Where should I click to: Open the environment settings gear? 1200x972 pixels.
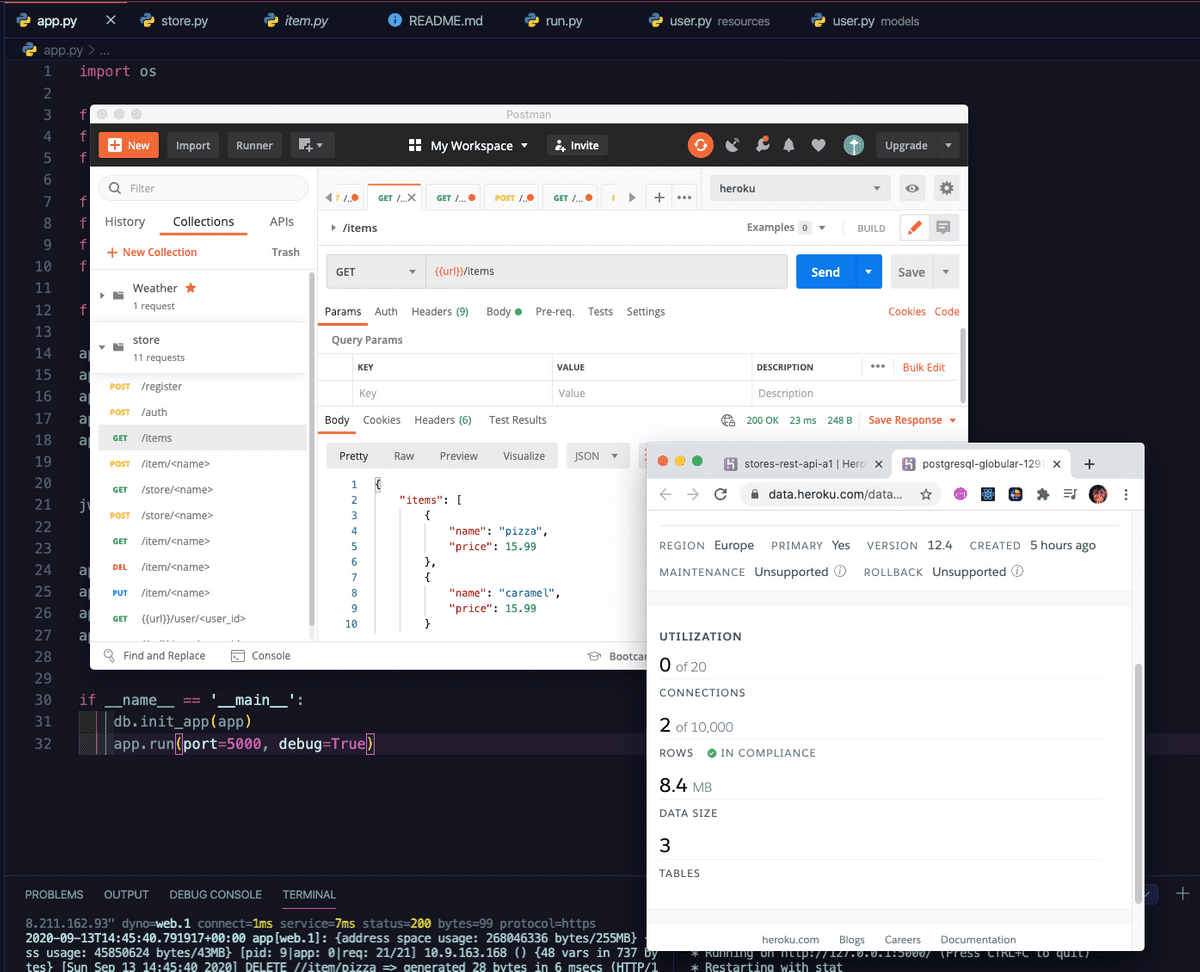coord(946,188)
